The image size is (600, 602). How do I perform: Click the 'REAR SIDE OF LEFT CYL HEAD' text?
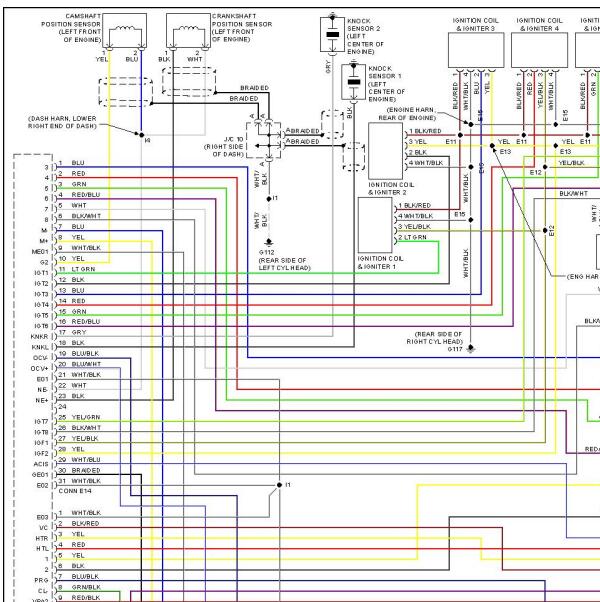point(284,264)
